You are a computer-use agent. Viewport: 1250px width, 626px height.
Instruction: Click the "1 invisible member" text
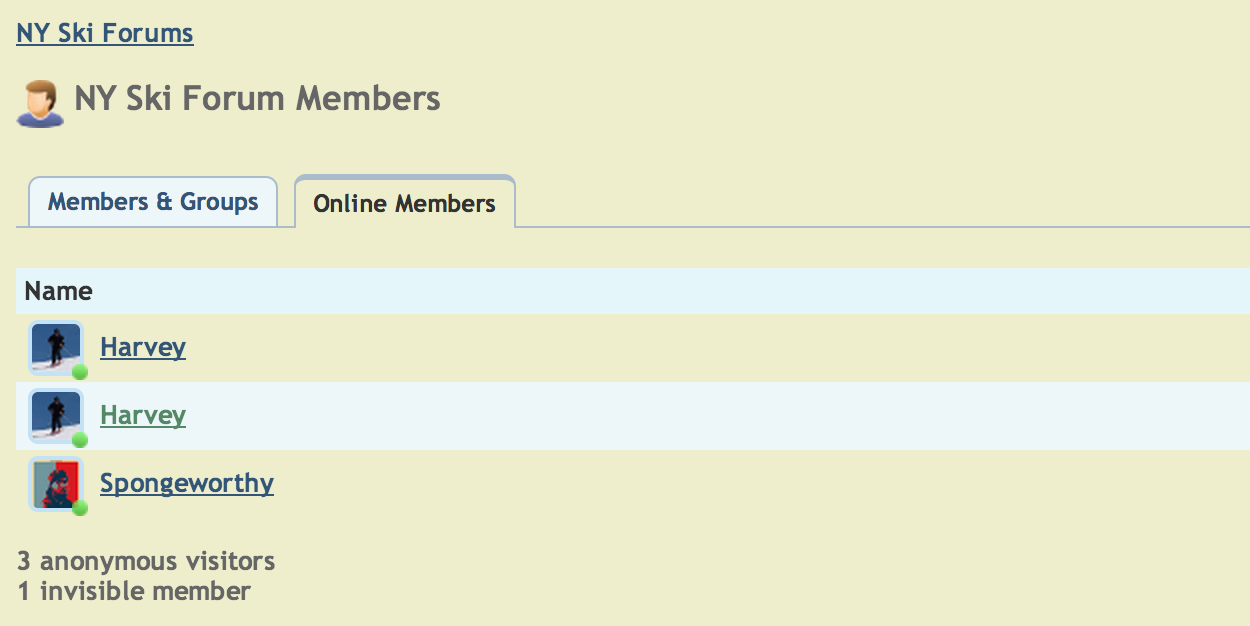134,591
